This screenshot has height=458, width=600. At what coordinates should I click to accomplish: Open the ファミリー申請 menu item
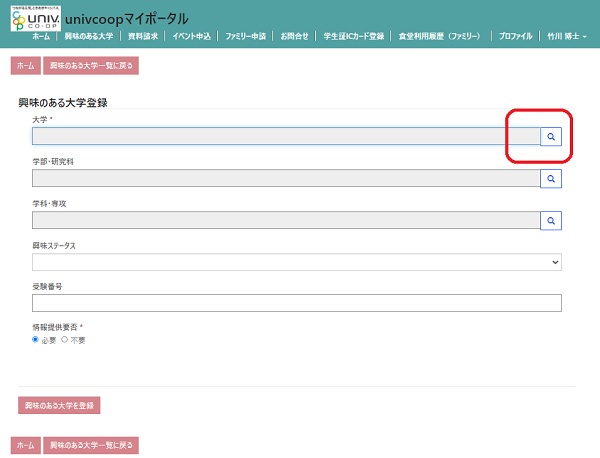(x=245, y=36)
